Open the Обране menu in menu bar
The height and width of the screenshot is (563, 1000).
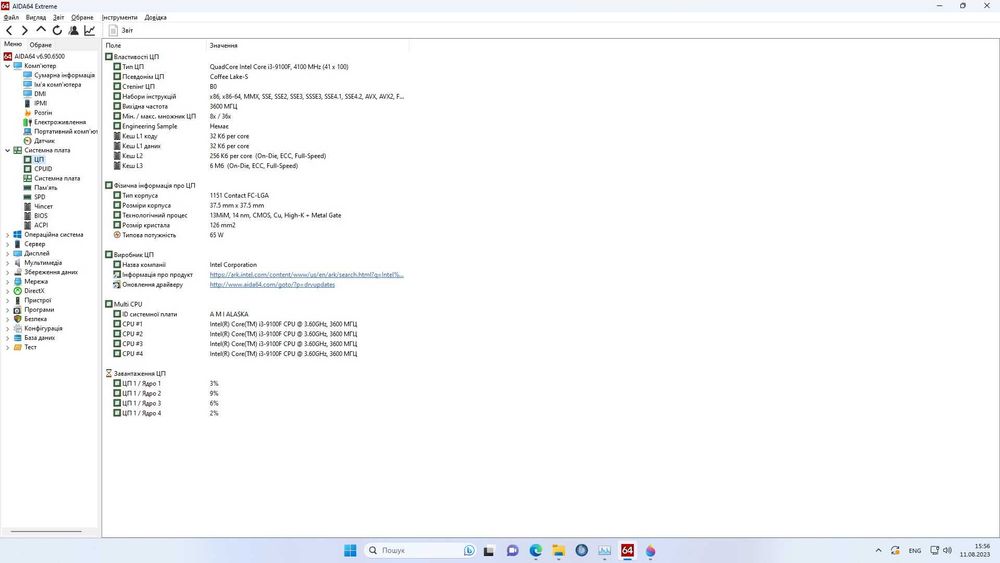82,17
